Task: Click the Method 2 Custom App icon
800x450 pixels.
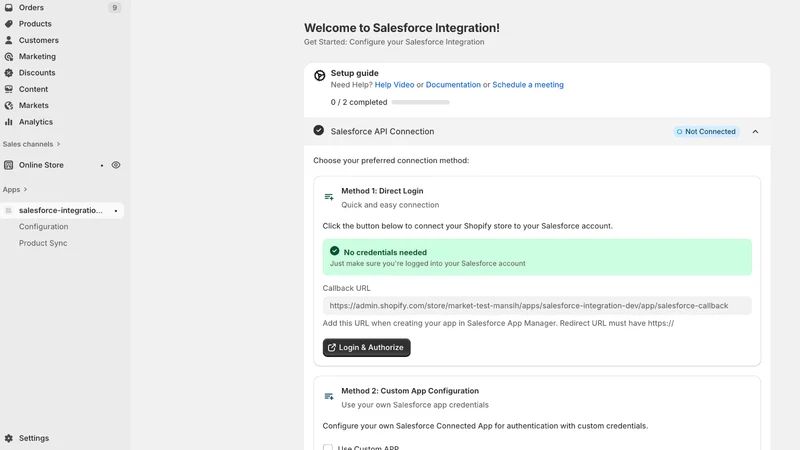Action: pos(329,396)
